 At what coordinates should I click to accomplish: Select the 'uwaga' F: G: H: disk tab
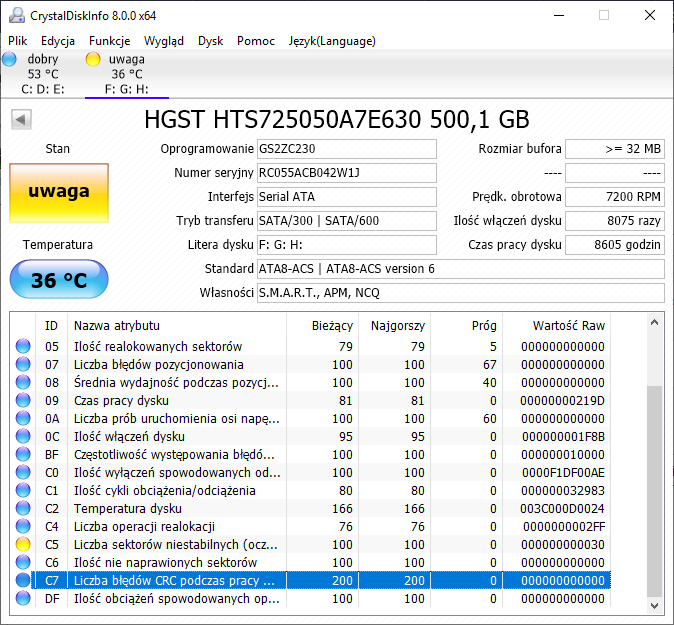pyautogui.click(x=127, y=74)
